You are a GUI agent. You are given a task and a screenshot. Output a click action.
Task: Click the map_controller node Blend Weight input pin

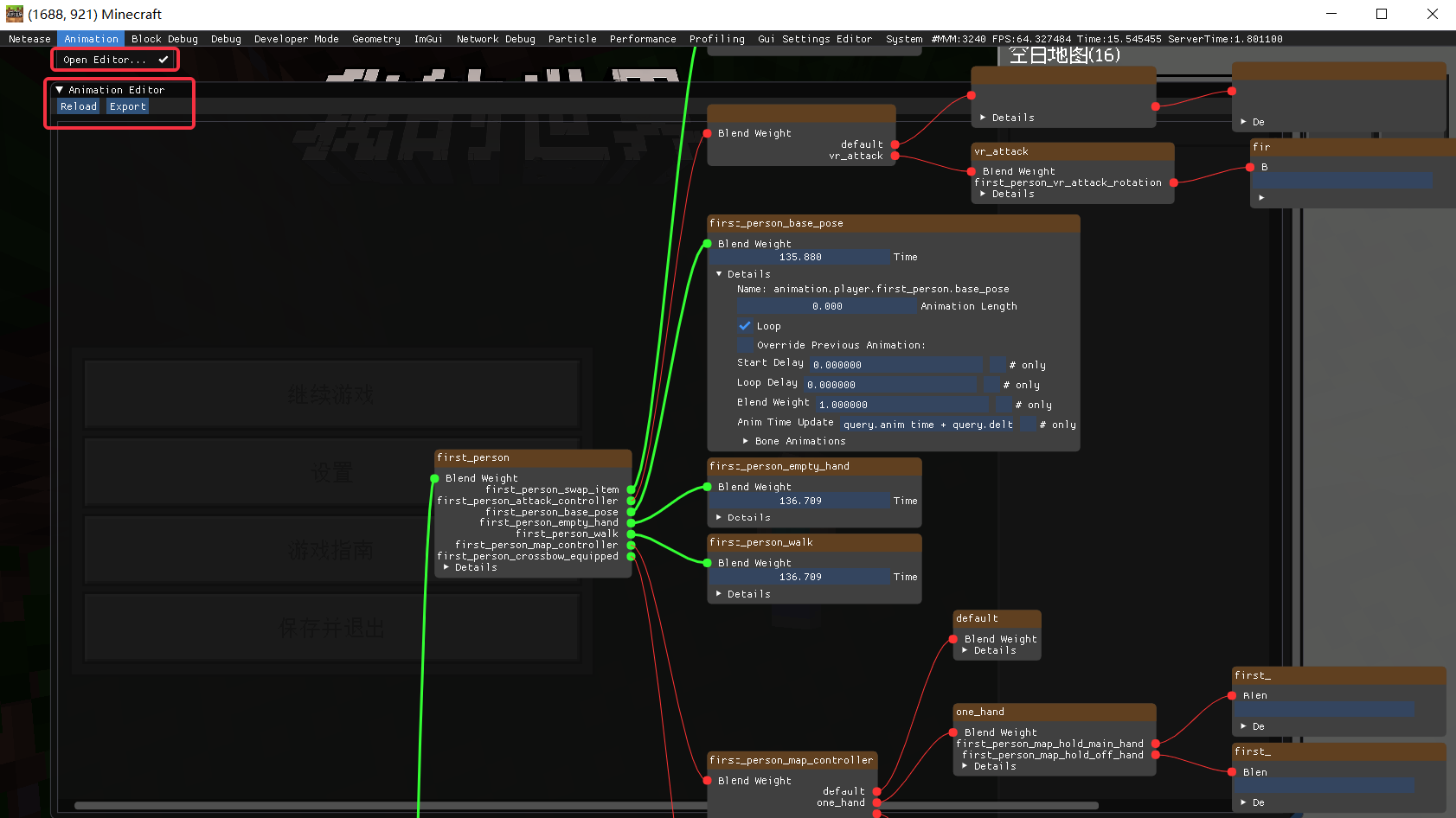click(x=708, y=781)
